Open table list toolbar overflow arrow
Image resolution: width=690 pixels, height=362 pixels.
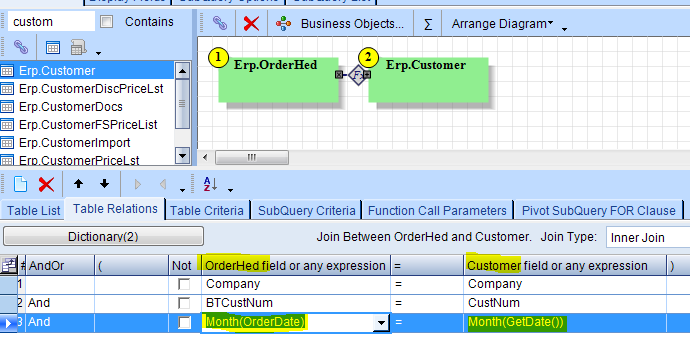(x=98, y=53)
